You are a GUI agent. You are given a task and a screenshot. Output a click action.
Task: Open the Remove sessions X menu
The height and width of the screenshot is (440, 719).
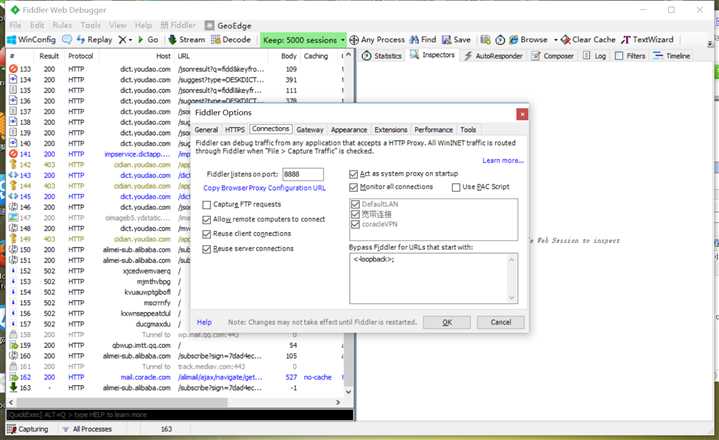pyautogui.click(x=125, y=40)
